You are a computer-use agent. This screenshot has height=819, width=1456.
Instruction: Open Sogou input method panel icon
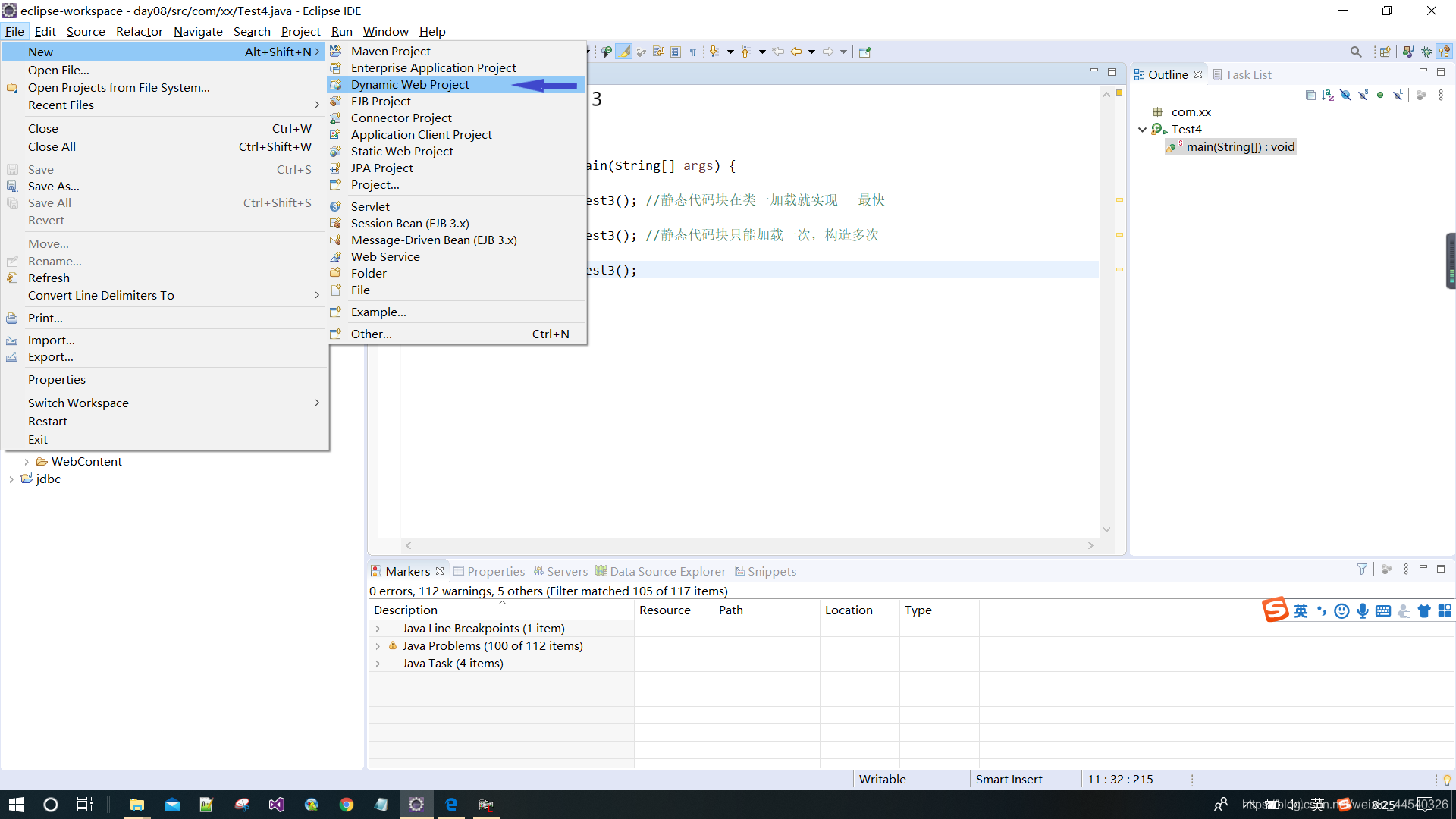[1277, 610]
